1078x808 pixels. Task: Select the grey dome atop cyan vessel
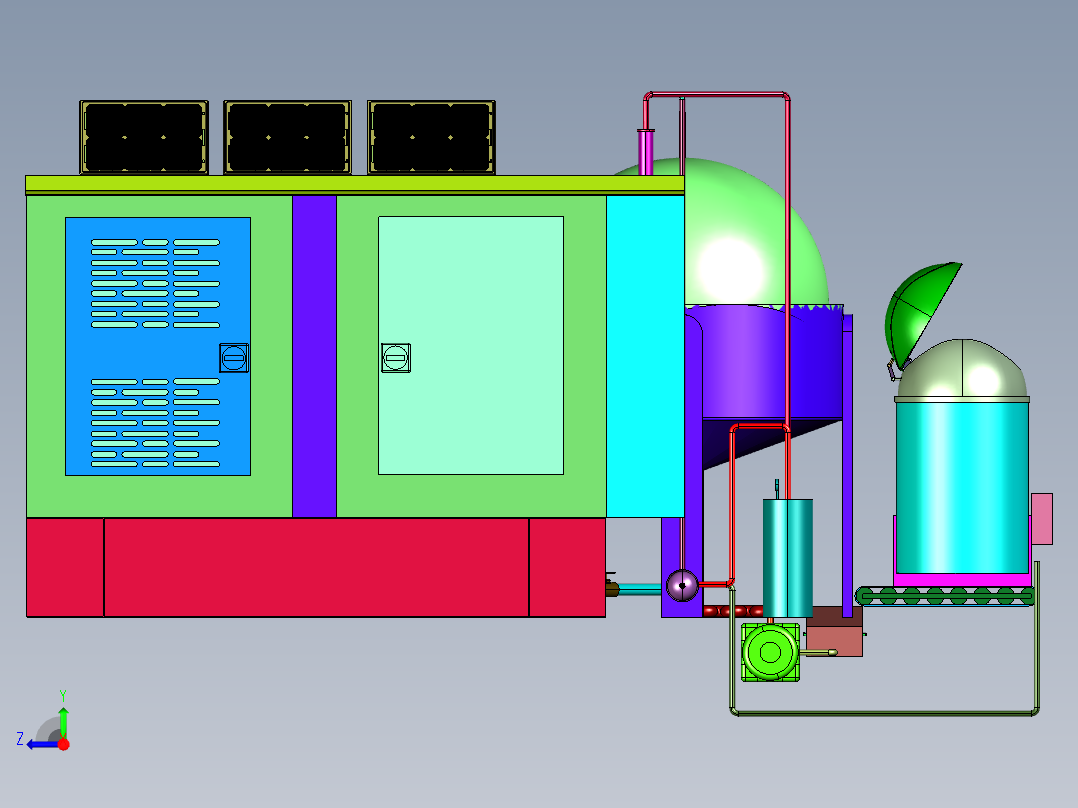point(962,369)
